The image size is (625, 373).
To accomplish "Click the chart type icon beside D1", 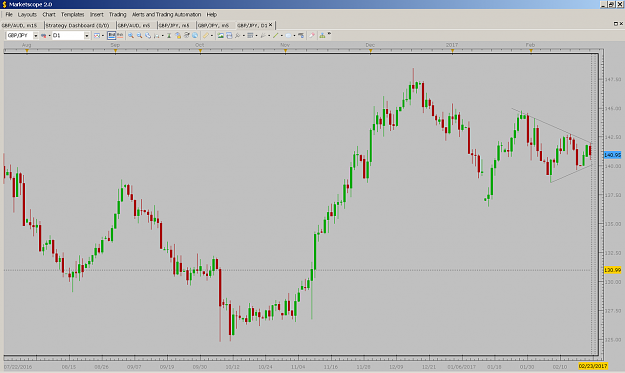I will [x=96, y=35].
